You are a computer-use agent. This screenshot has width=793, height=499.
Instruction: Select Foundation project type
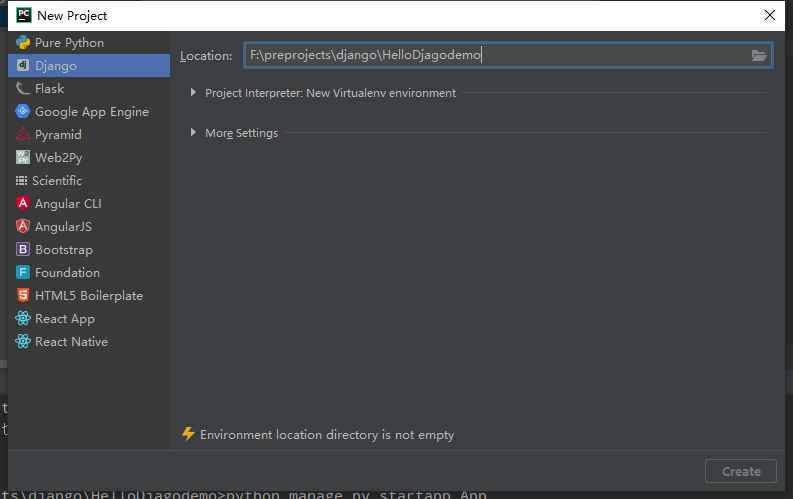(89, 272)
